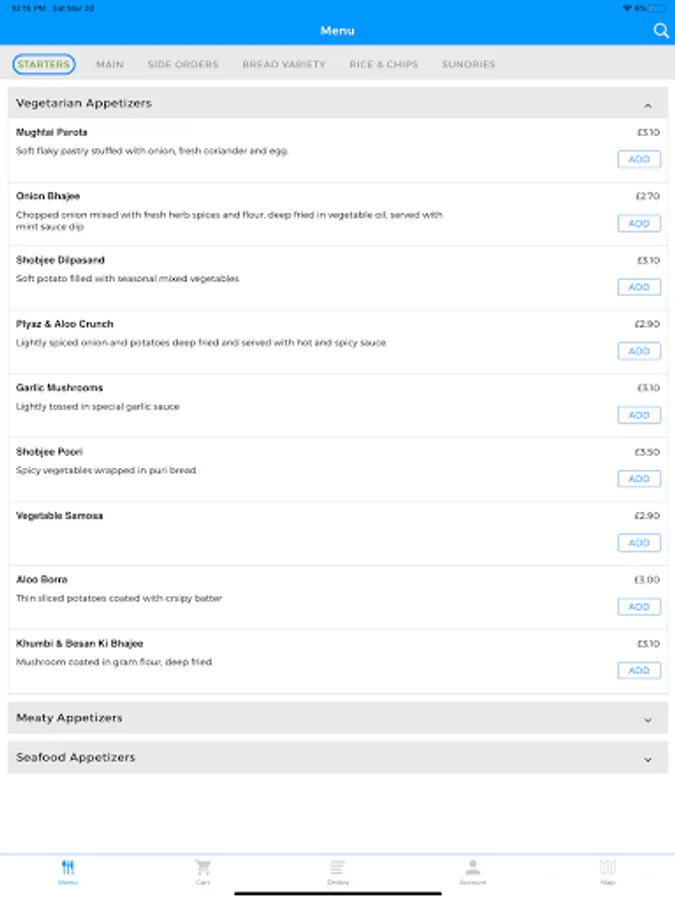Open the Orders list icon

338,867
